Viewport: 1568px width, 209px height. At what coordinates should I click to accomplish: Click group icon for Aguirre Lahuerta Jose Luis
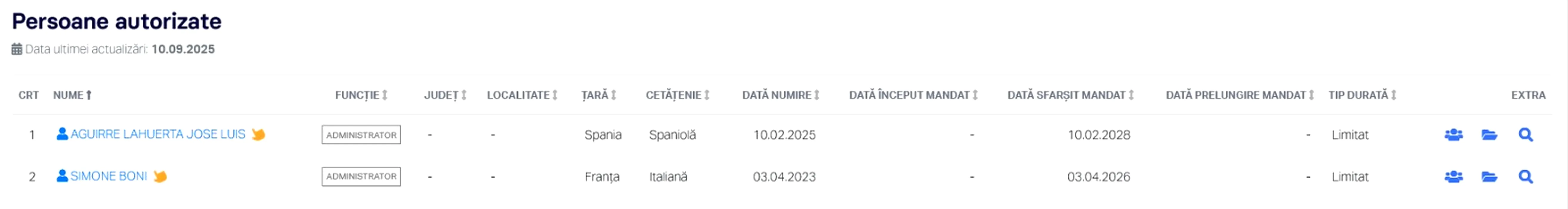(x=1453, y=135)
